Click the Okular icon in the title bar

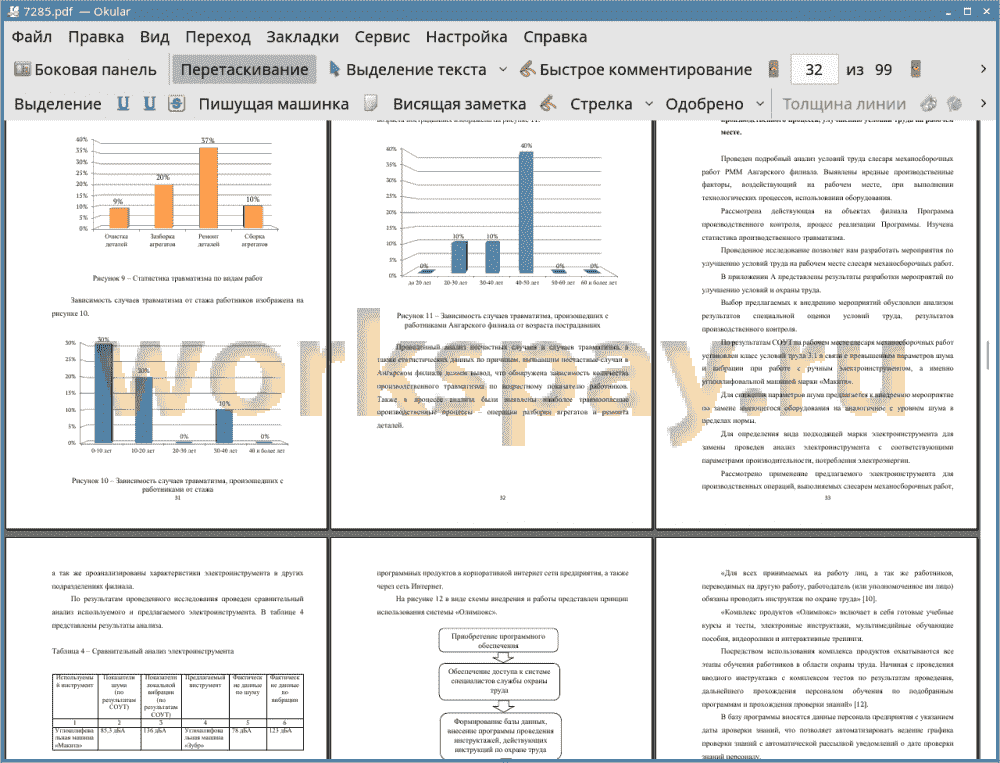tap(13, 11)
